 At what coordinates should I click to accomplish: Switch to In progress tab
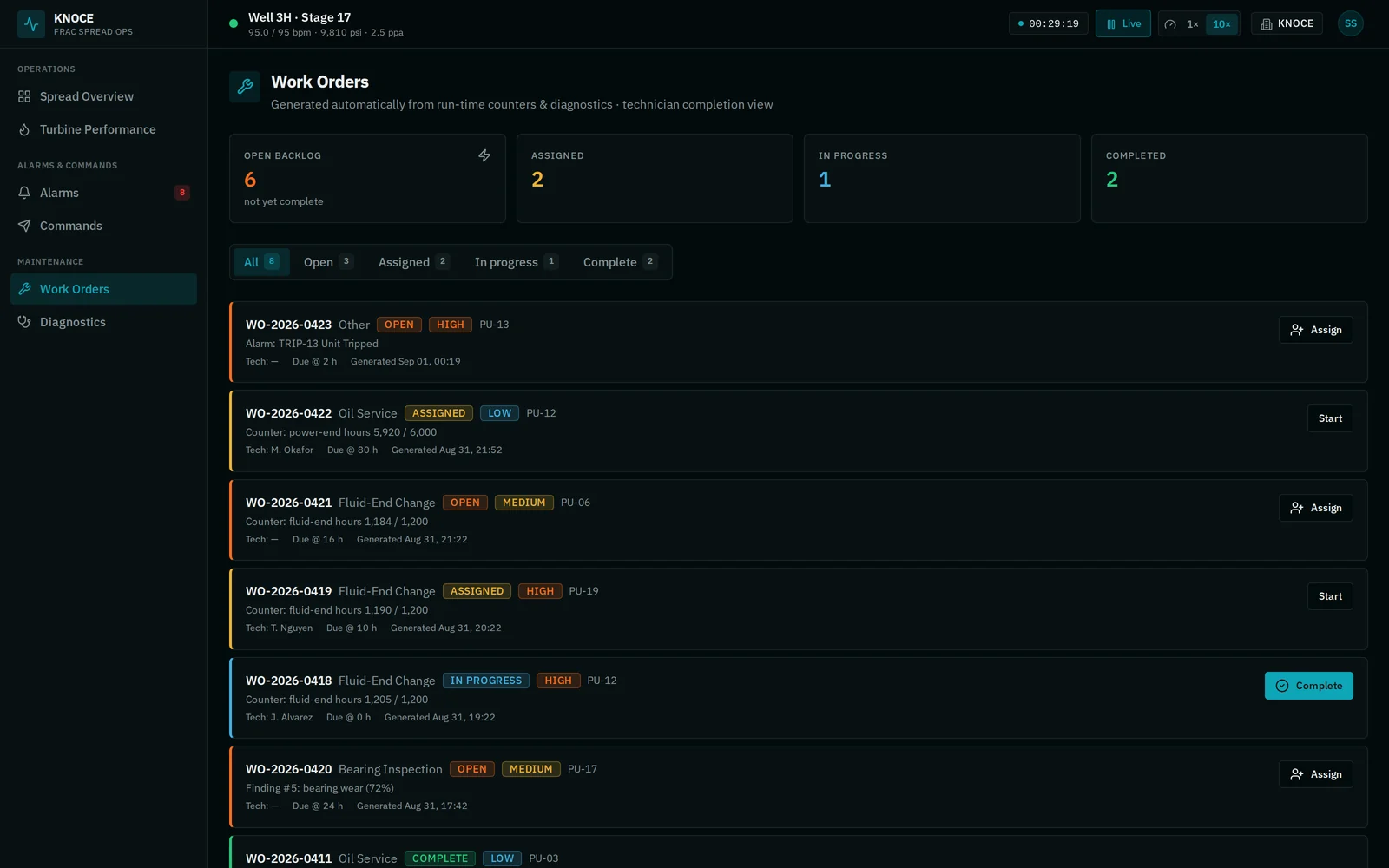(x=517, y=262)
